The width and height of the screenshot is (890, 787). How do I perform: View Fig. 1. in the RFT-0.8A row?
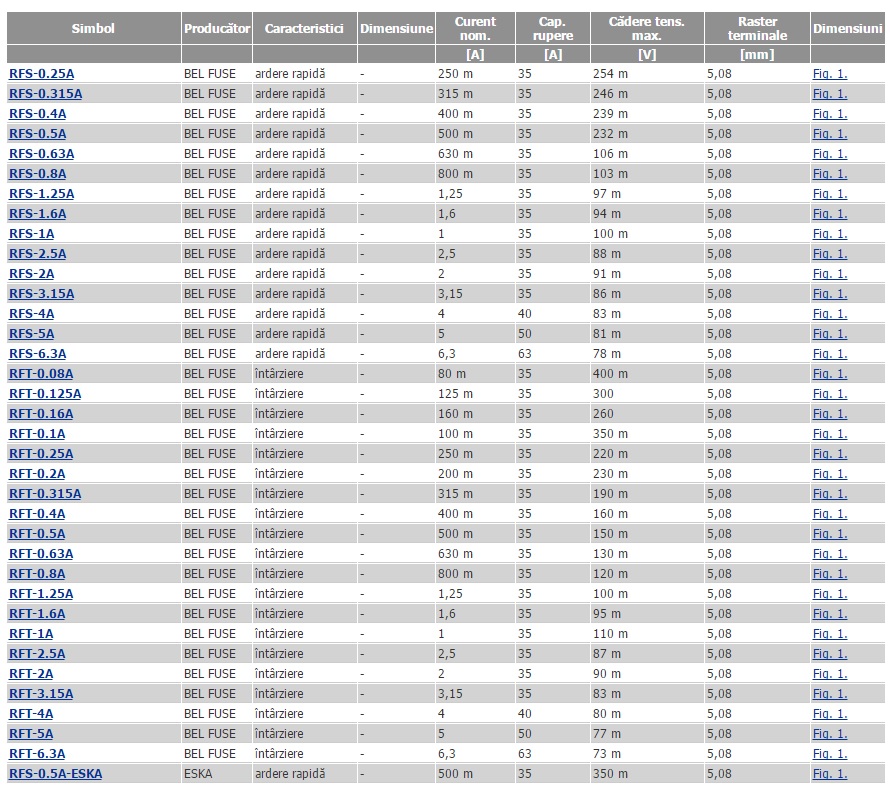click(830, 574)
